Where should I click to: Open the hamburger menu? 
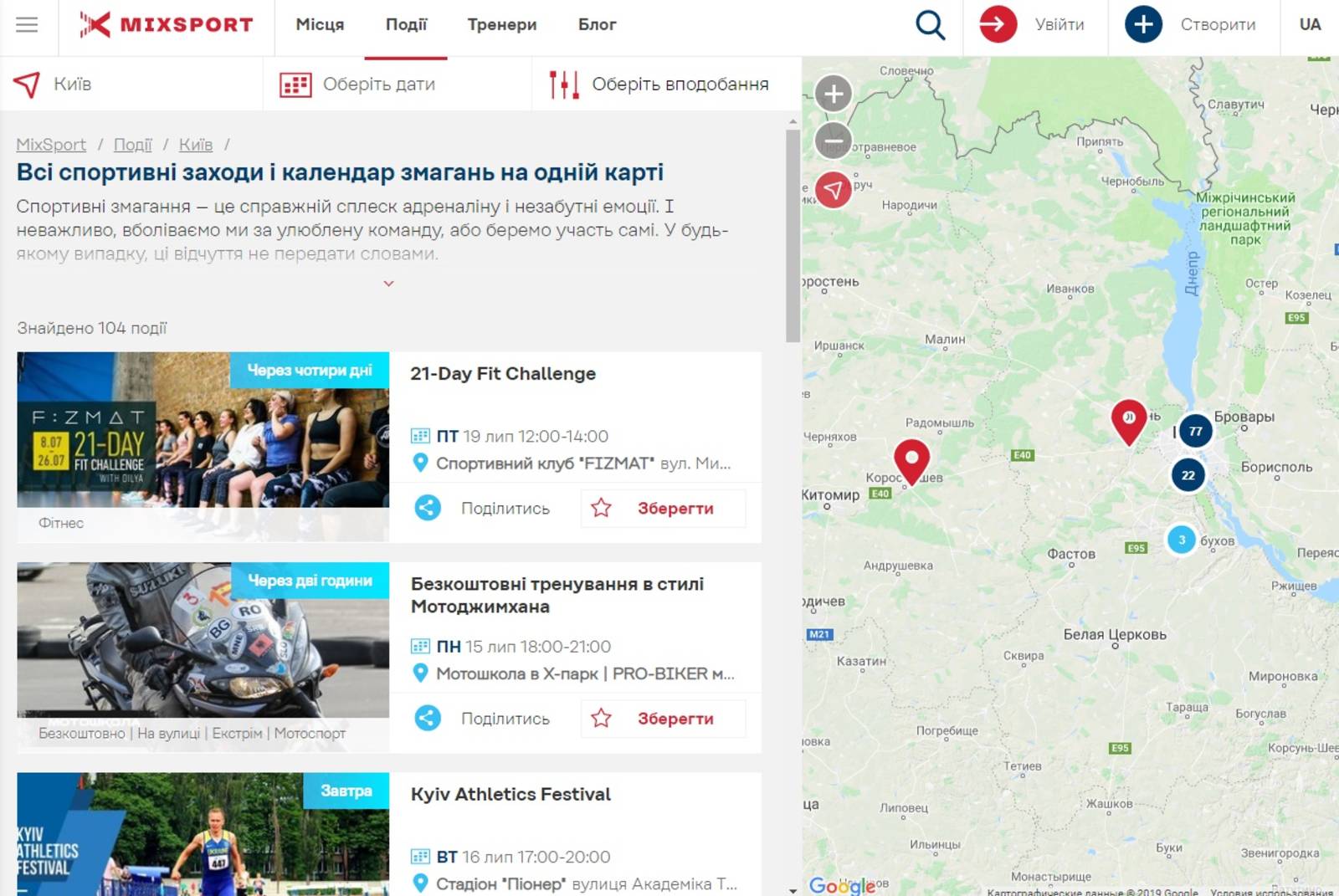coord(27,24)
